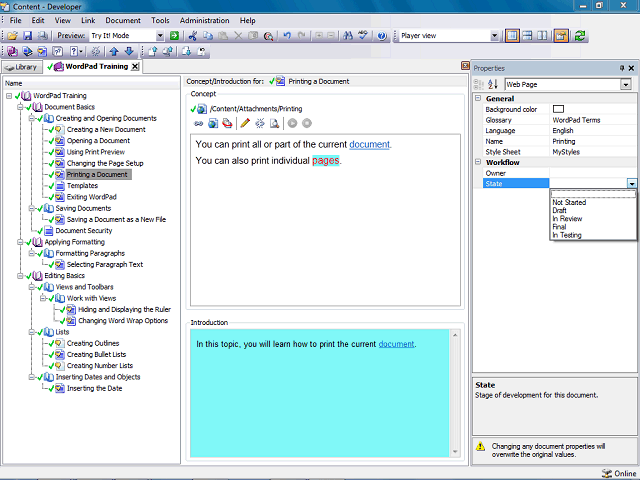Pin the Properties panel
640x480 pixels.
[622, 68]
